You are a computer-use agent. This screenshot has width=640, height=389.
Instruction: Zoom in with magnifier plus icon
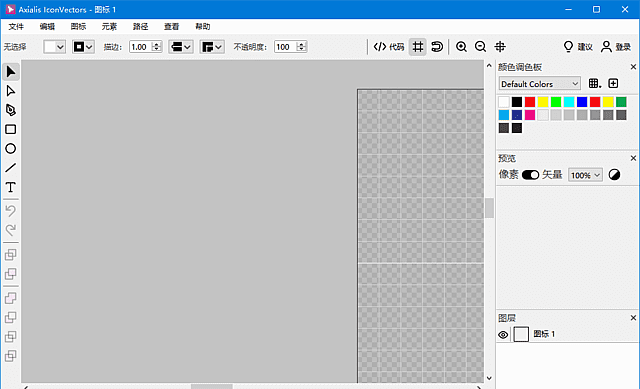pos(461,47)
